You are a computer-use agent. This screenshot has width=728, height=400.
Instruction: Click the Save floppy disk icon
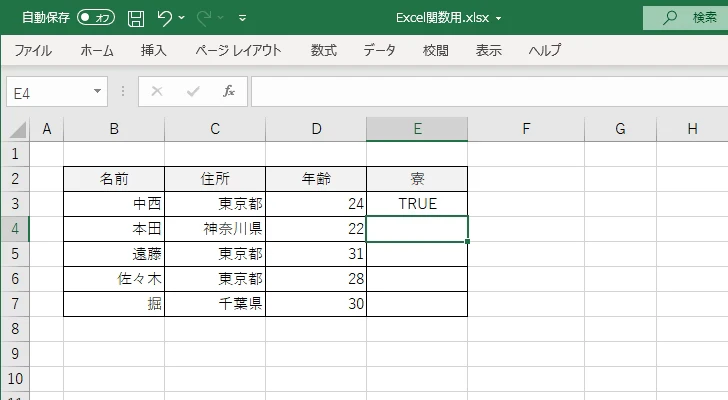[136, 18]
